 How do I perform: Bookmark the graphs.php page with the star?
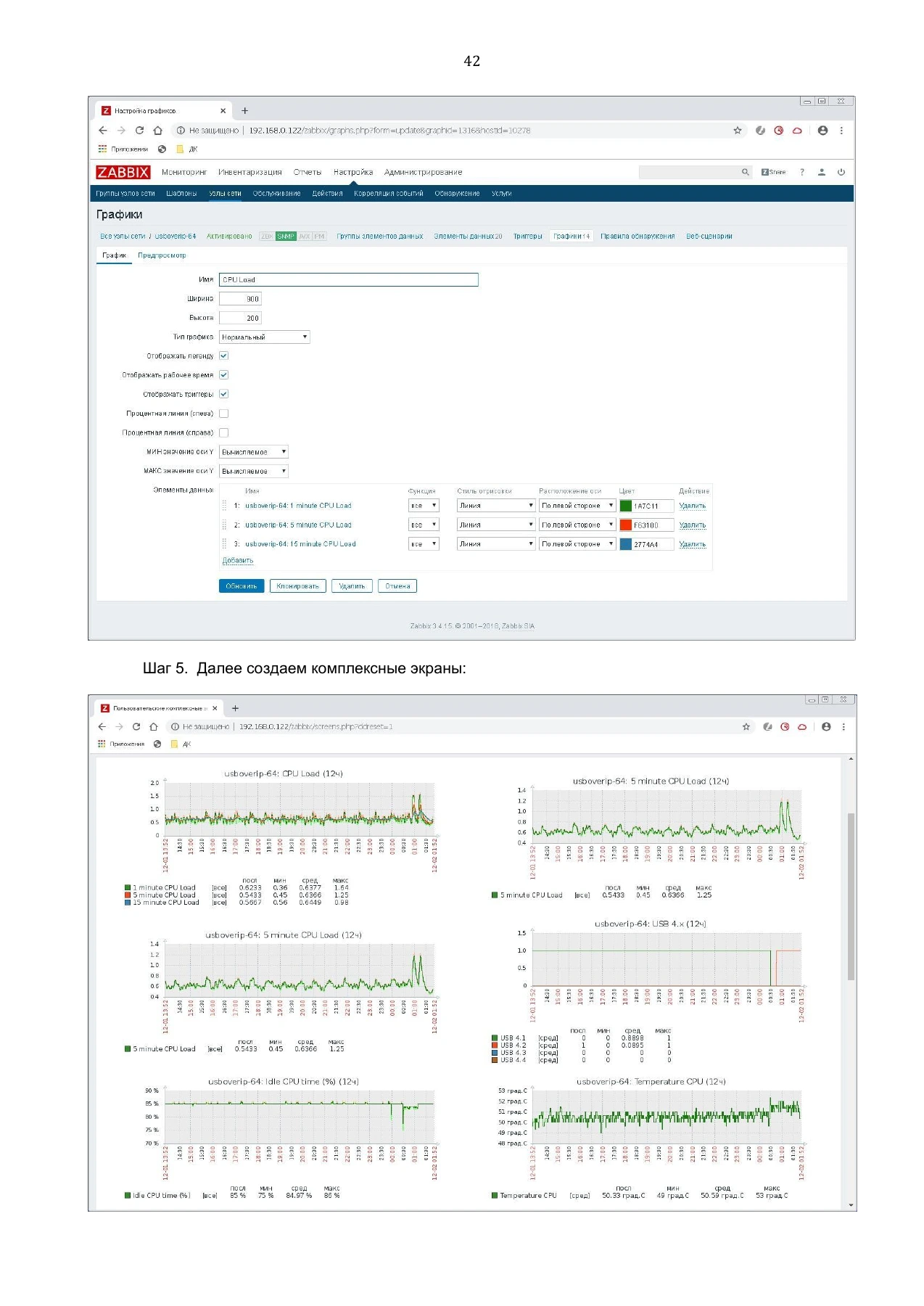tap(738, 131)
